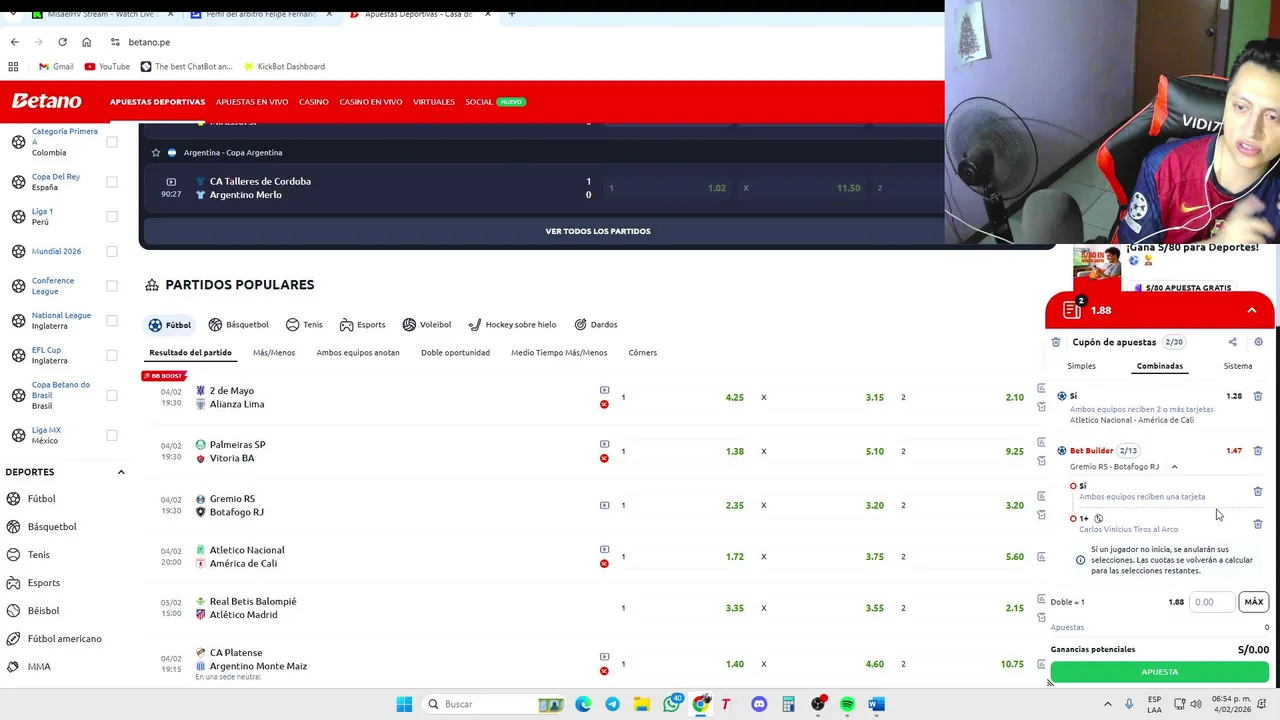Select Fútbol in Deportes list

41,498
